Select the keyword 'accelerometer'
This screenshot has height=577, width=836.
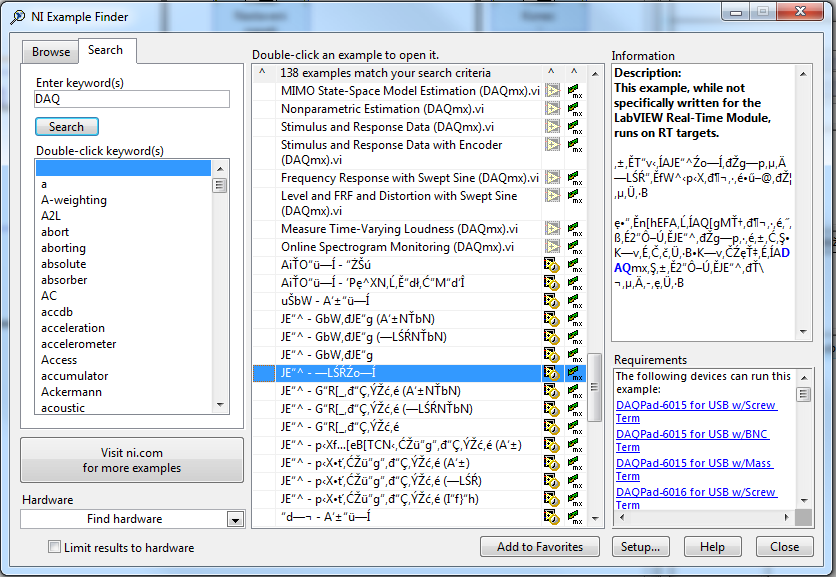79,344
